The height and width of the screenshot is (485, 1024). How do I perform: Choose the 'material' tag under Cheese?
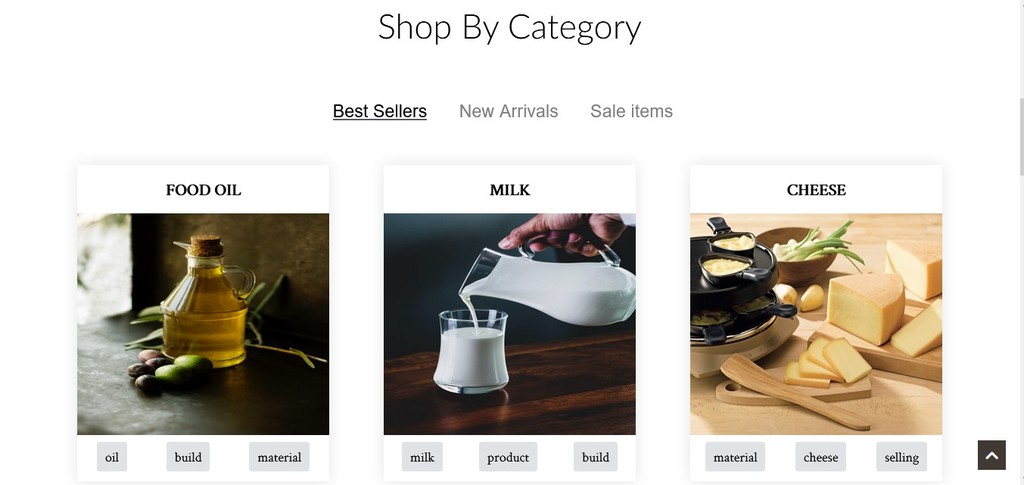click(735, 457)
